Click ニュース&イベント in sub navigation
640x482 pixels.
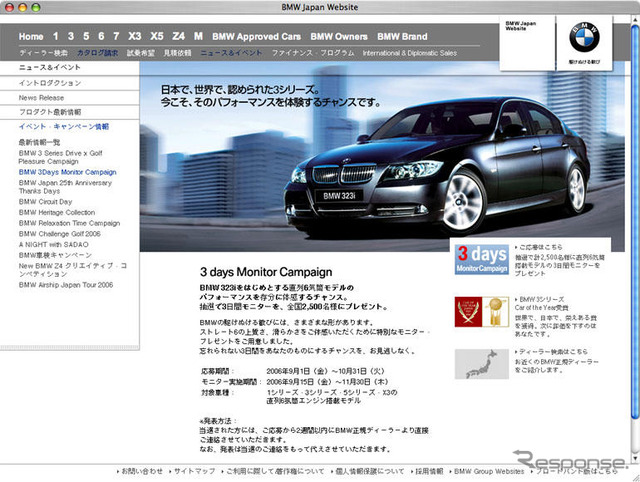[x=231, y=53]
